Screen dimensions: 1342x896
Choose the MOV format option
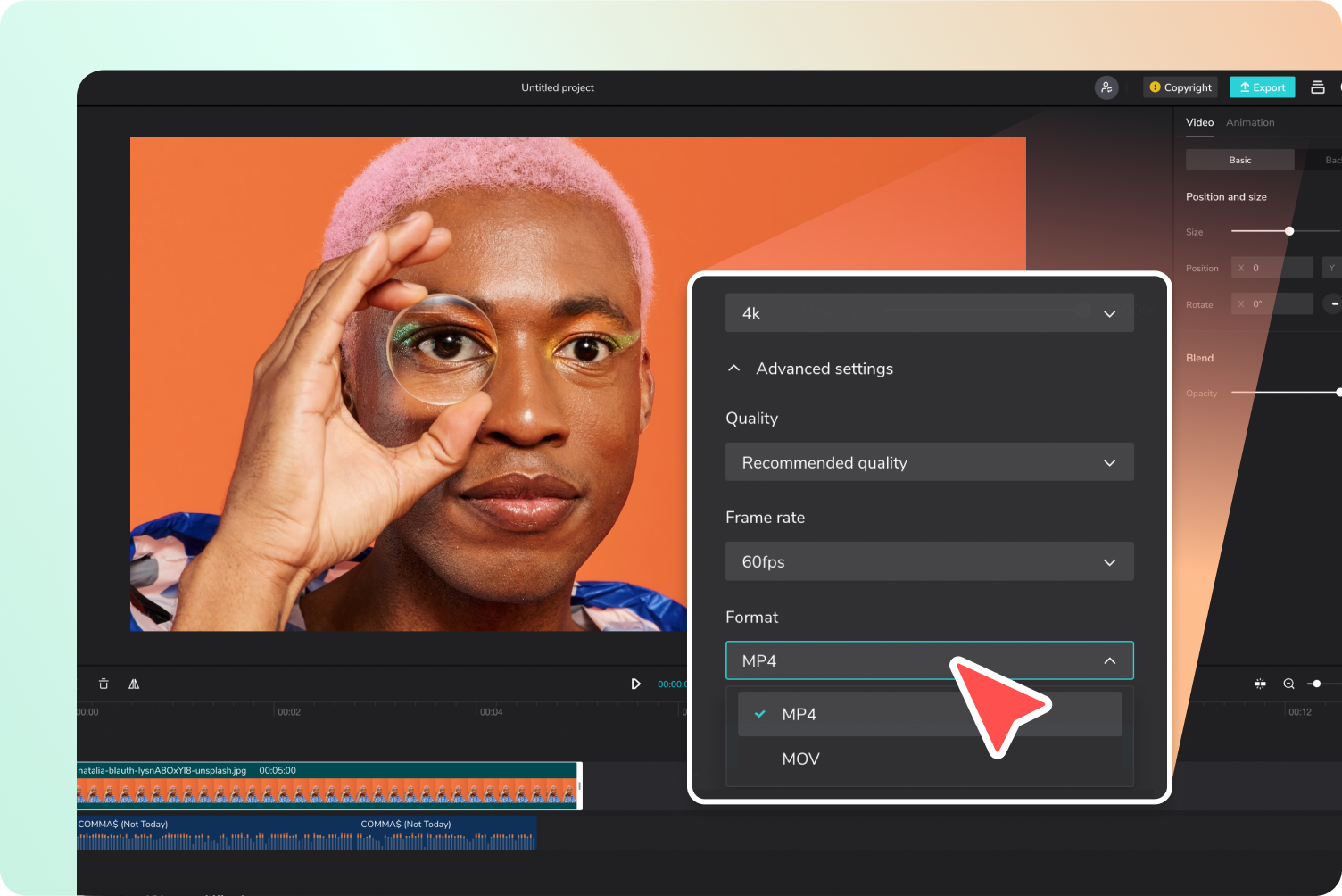pyautogui.click(x=929, y=759)
